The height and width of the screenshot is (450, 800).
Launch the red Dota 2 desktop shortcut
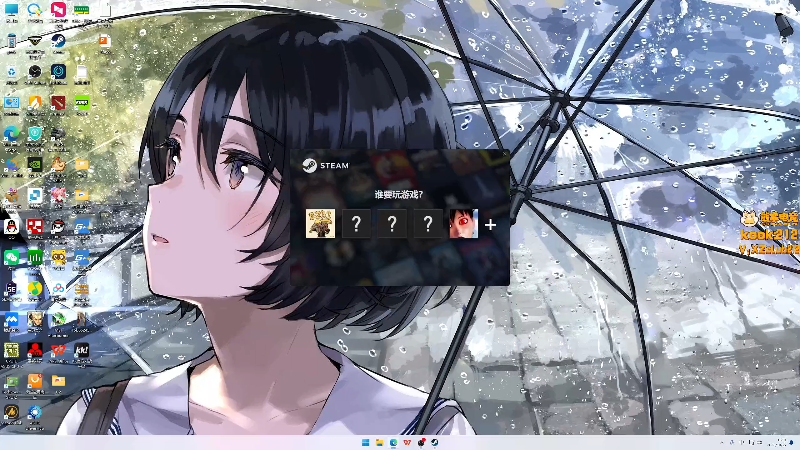[x=58, y=103]
